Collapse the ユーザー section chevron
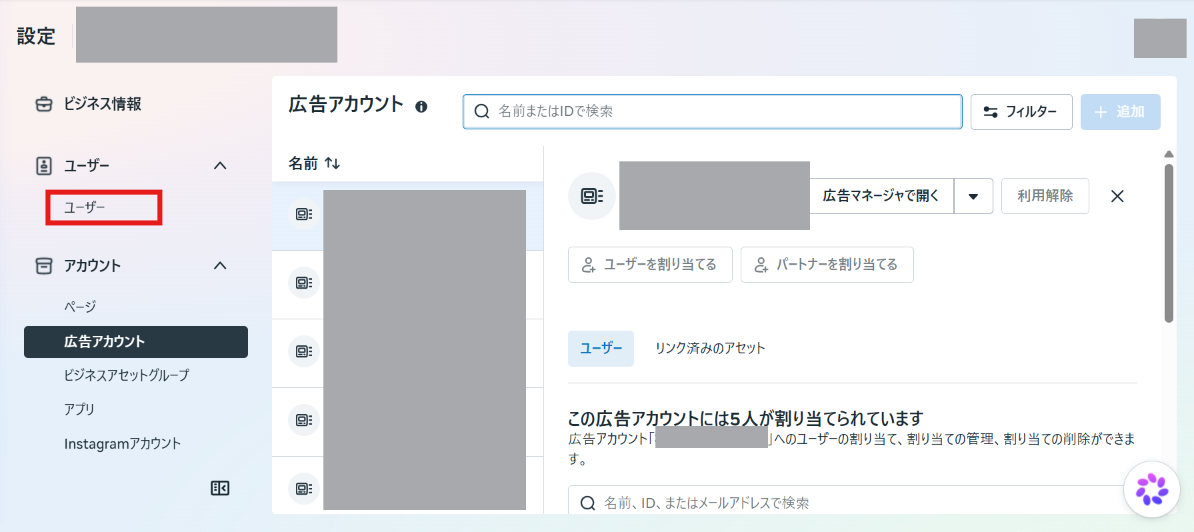This screenshot has width=1194, height=532. tap(220, 165)
